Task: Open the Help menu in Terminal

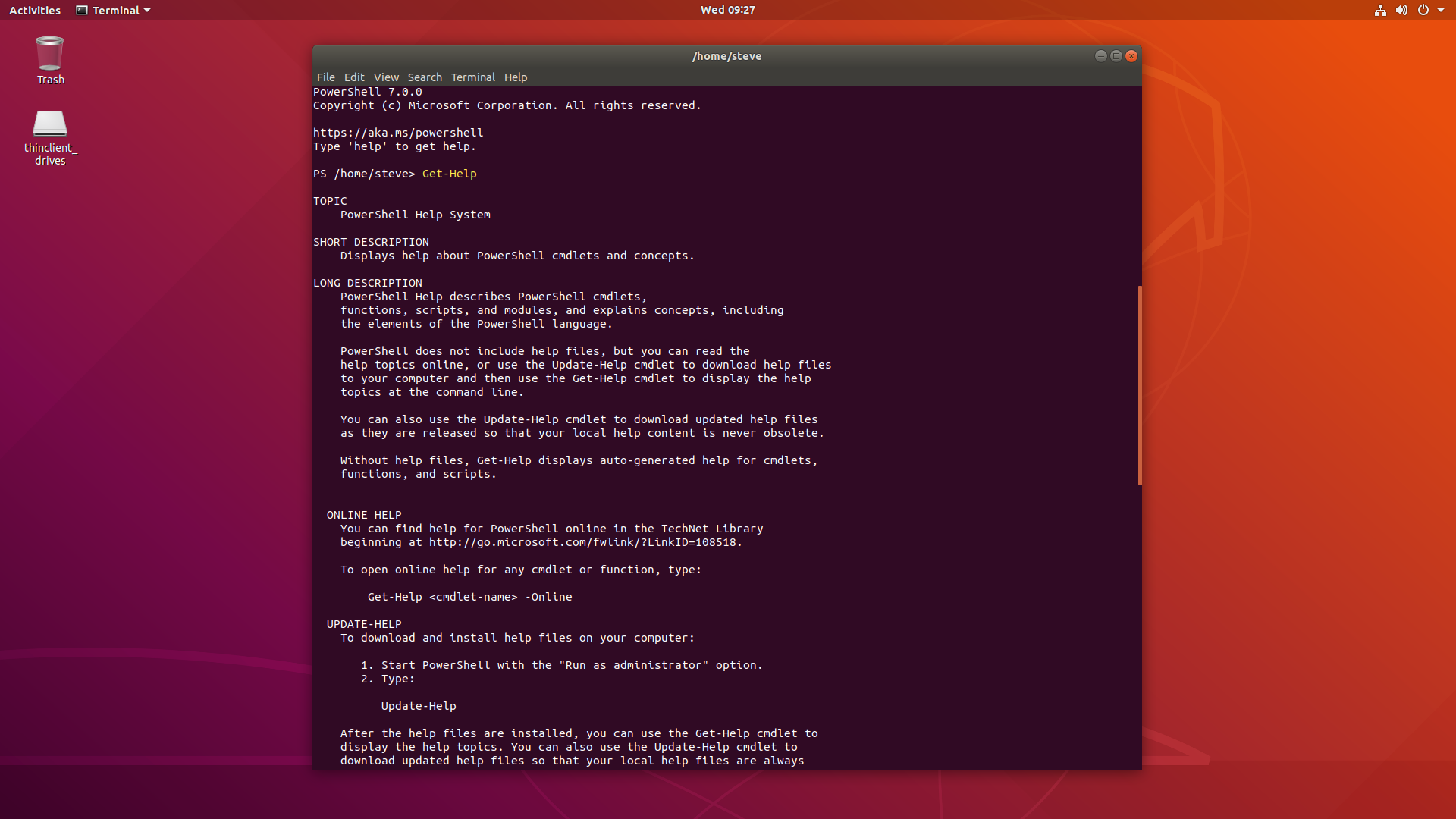Action: (516, 77)
